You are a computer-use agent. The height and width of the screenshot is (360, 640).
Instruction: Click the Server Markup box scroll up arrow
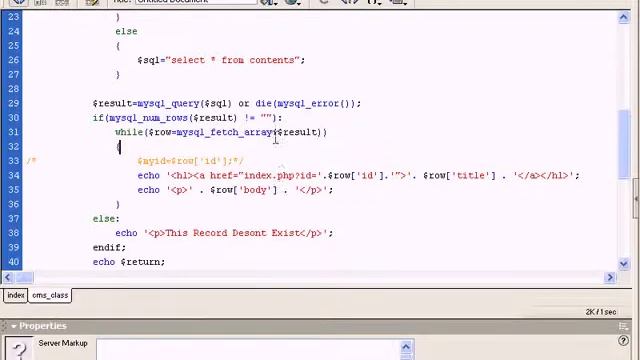point(406,347)
